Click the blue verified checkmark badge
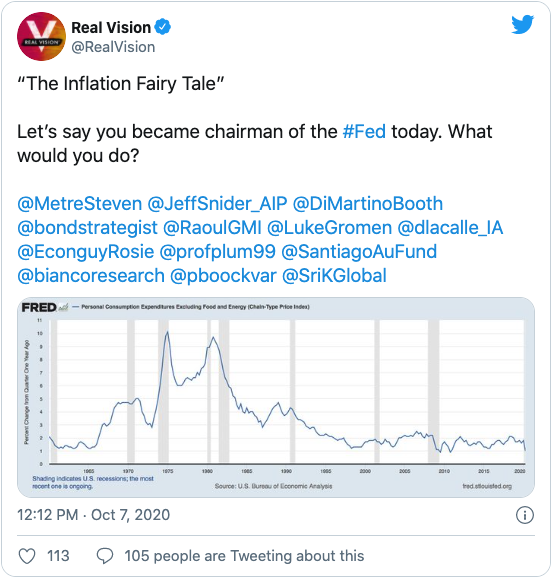This screenshot has height=579, width=553. pos(162,27)
